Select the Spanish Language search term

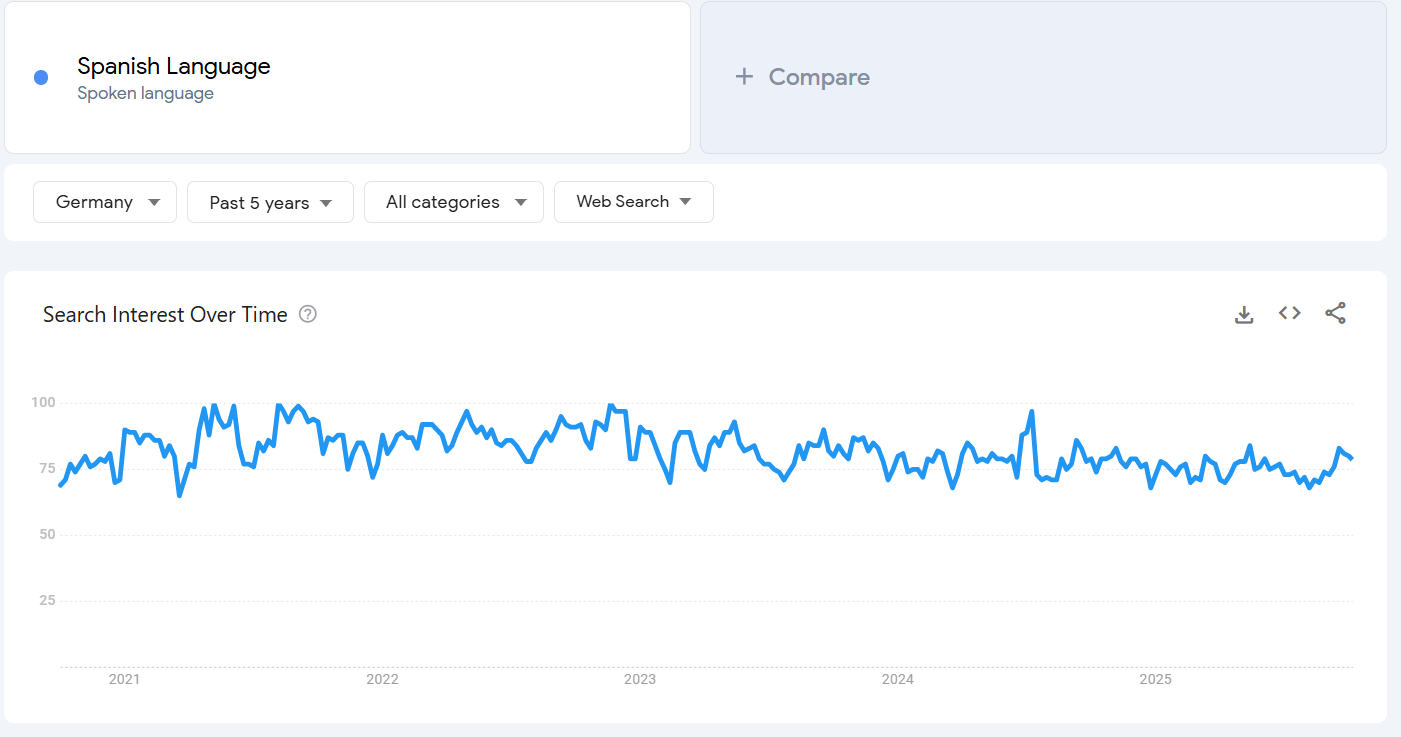pyautogui.click(x=174, y=67)
